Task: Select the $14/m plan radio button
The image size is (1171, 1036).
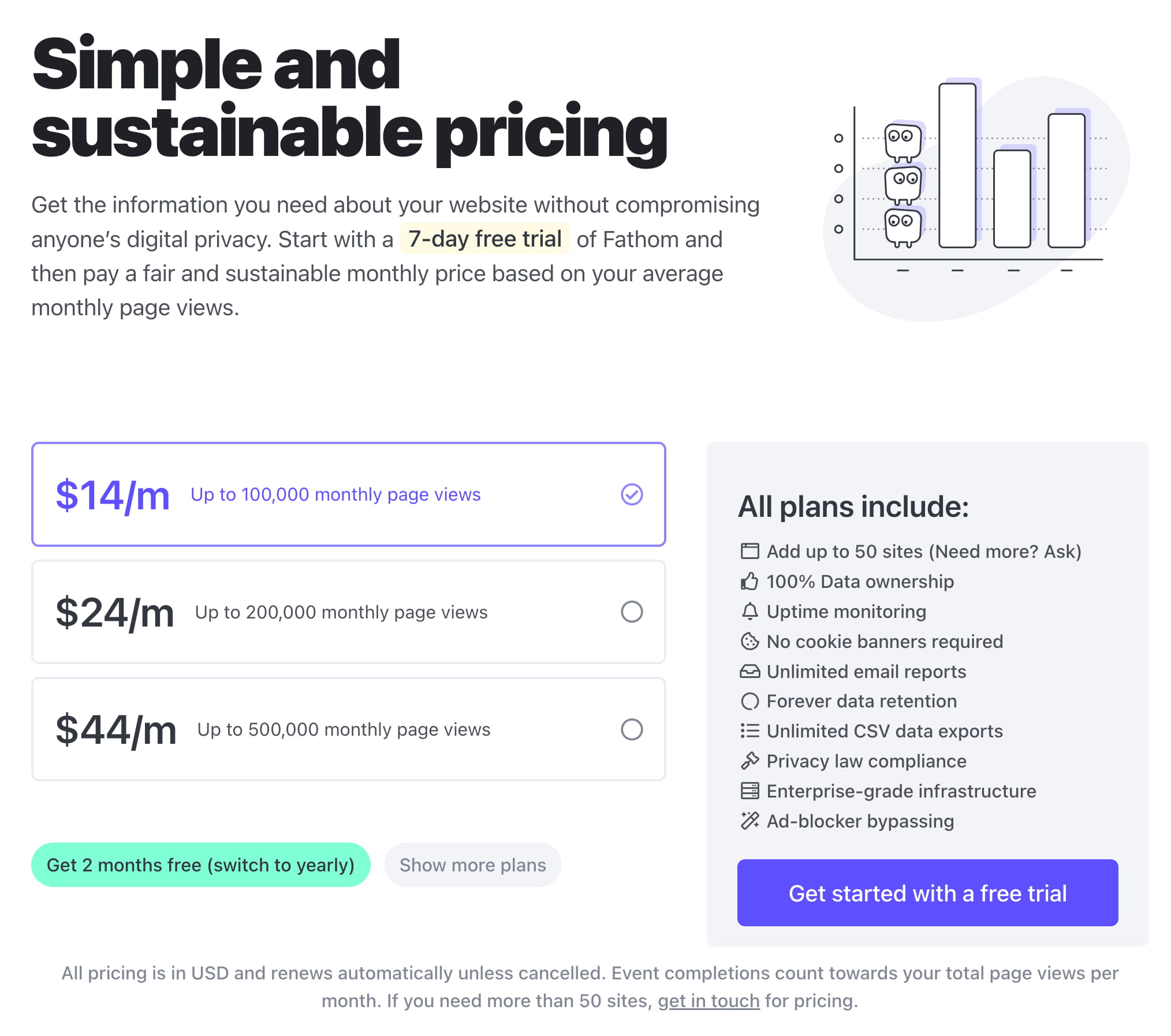Action: point(631,494)
